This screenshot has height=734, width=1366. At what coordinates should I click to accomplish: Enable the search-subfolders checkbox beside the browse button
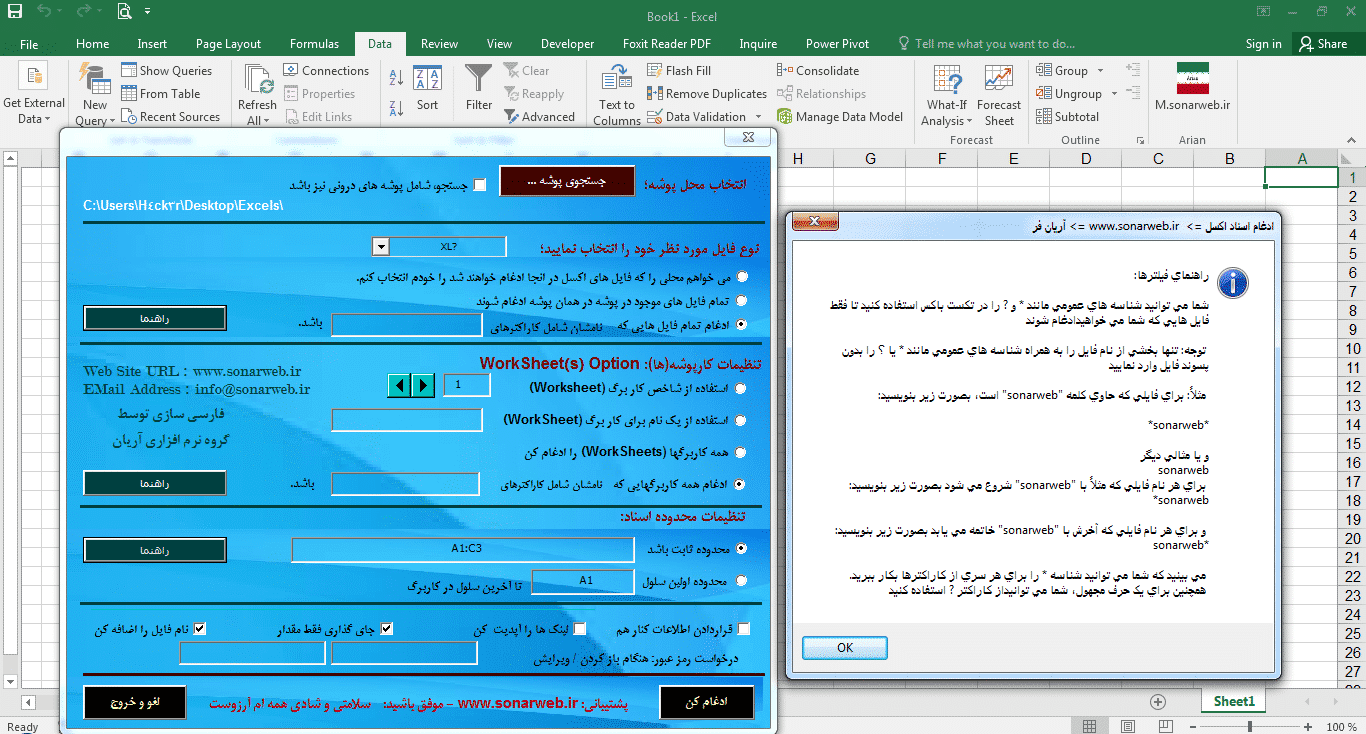click(x=480, y=185)
